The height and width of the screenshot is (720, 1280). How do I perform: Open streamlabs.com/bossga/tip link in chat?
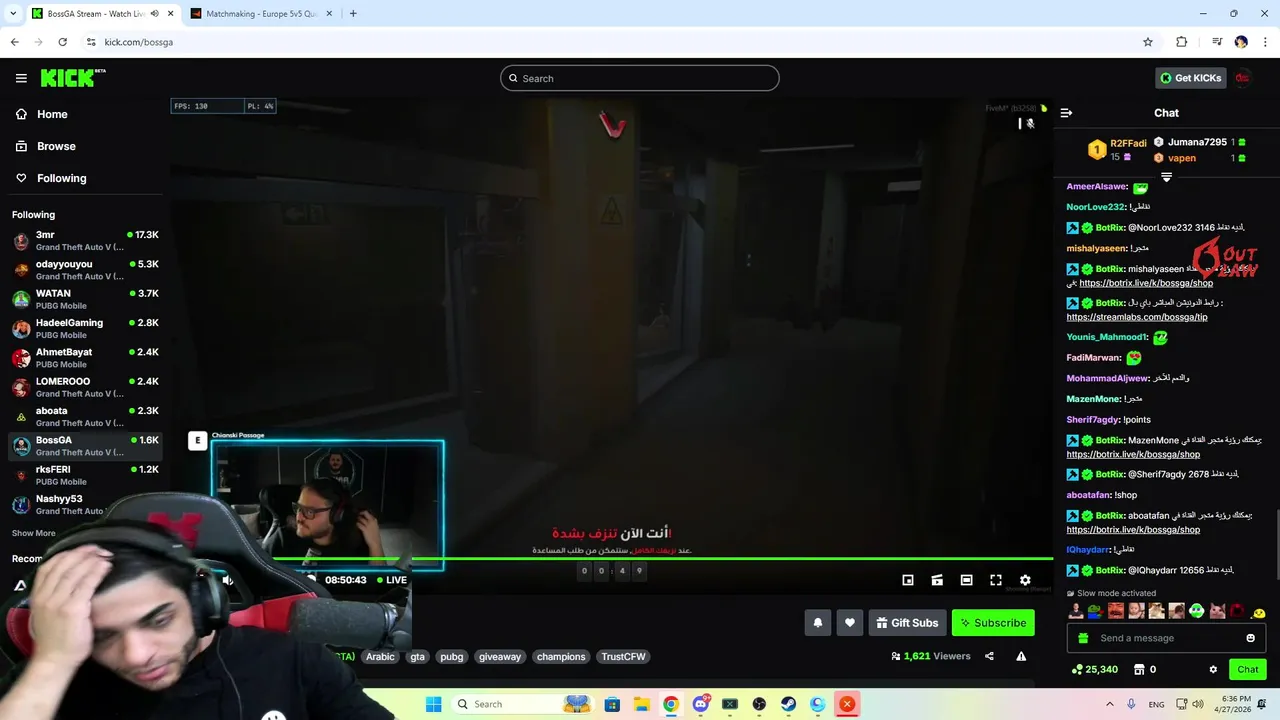tap(1137, 317)
